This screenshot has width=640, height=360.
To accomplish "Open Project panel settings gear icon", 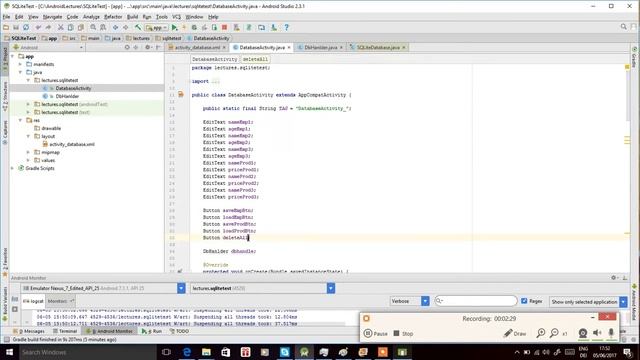I will pyautogui.click(x=148, y=47).
